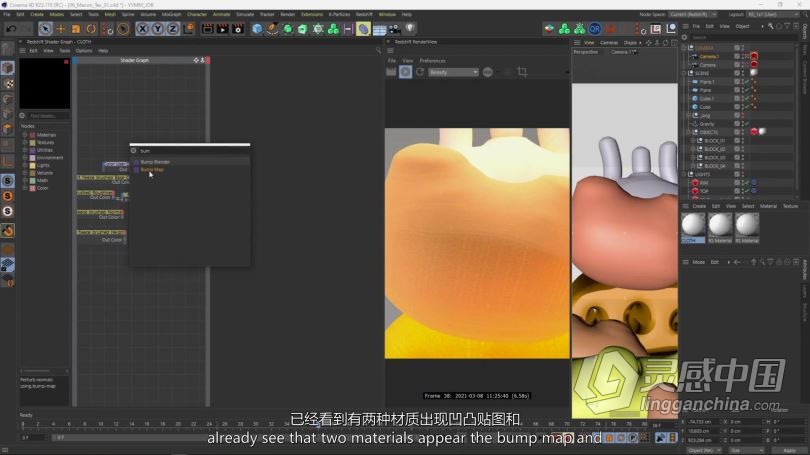Screen dimensions: 810x455
Task: Toggle layer checkbox for Gravity object
Action: coord(737,124)
